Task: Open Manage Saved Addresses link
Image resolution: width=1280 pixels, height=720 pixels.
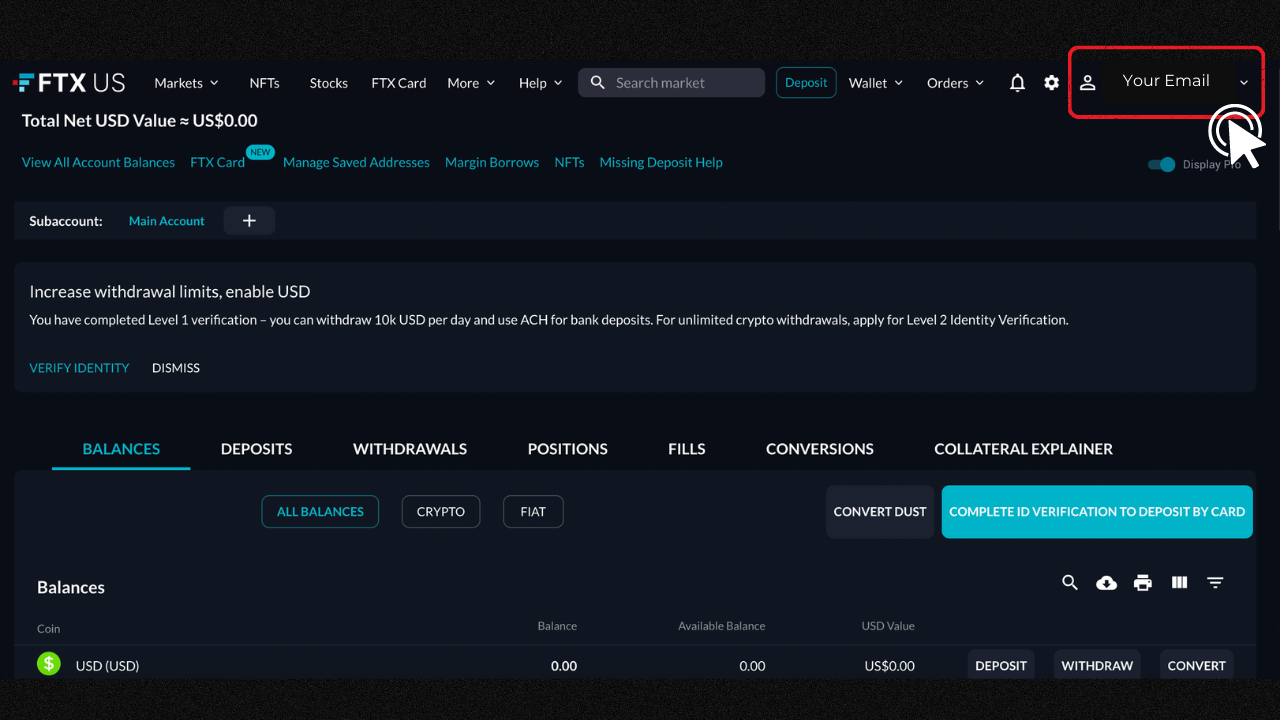Action: tap(356, 162)
